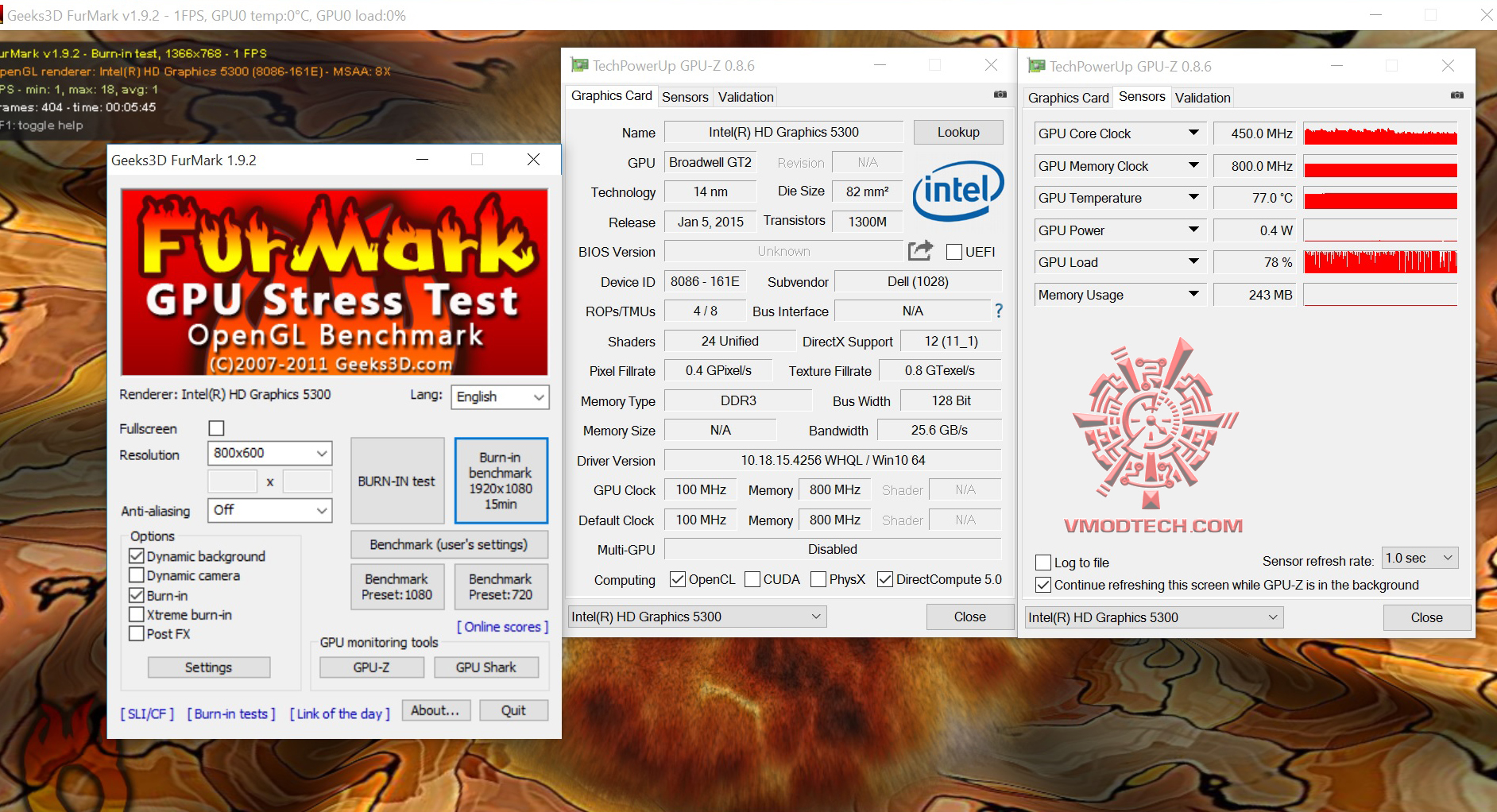Open the Online scores link

(x=502, y=627)
